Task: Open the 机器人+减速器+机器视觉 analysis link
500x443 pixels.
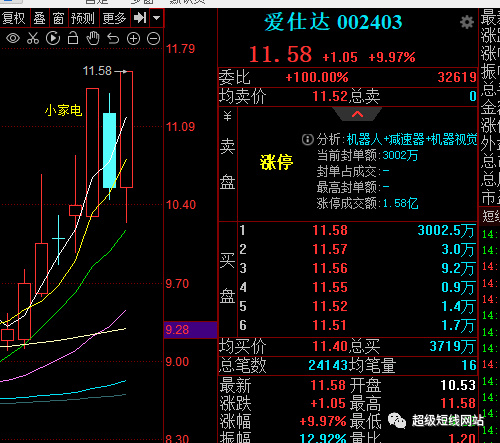Action: tap(412, 139)
